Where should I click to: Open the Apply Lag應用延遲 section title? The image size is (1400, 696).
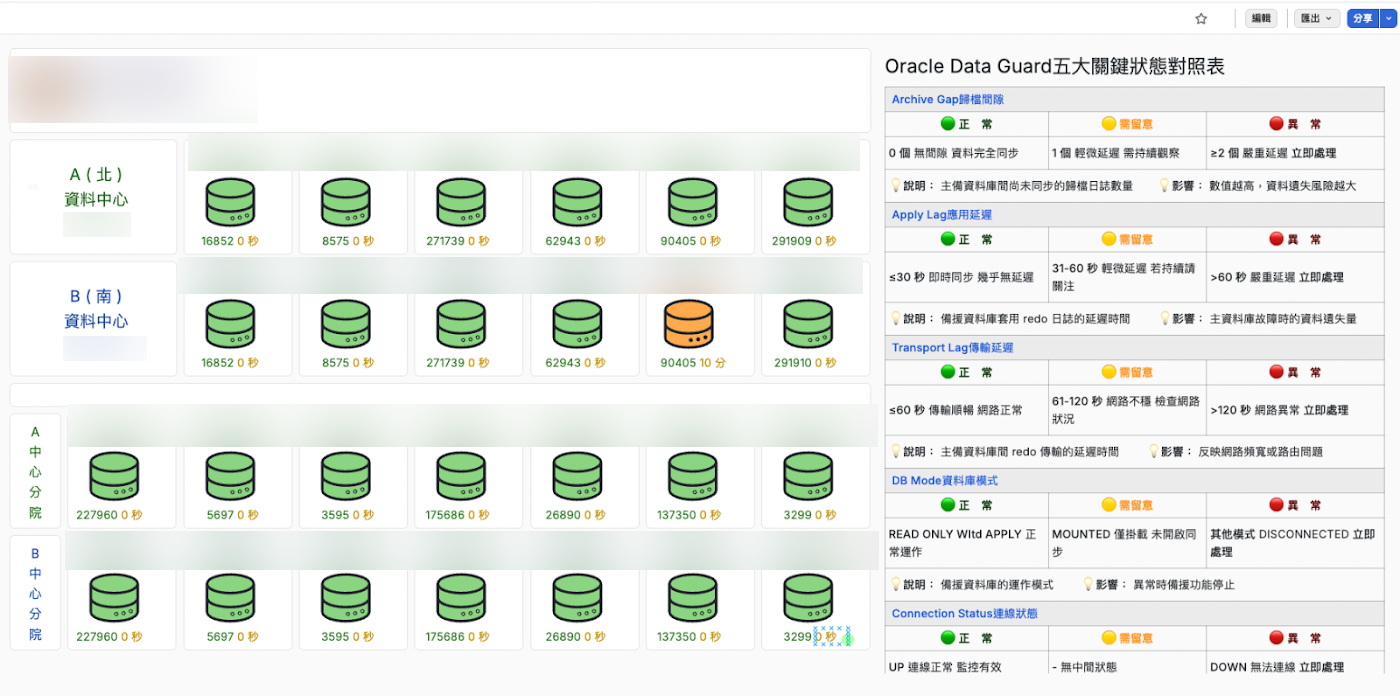941,215
